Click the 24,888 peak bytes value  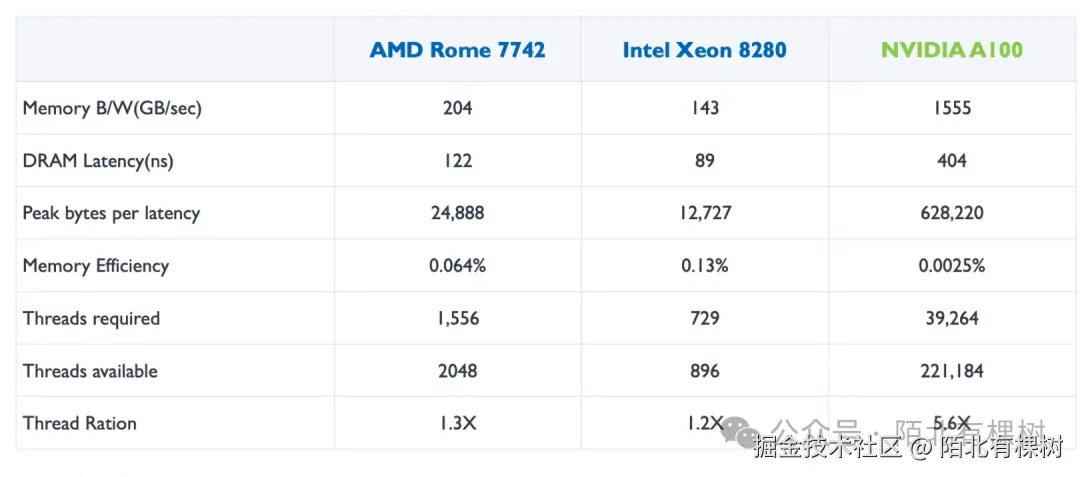(x=457, y=213)
